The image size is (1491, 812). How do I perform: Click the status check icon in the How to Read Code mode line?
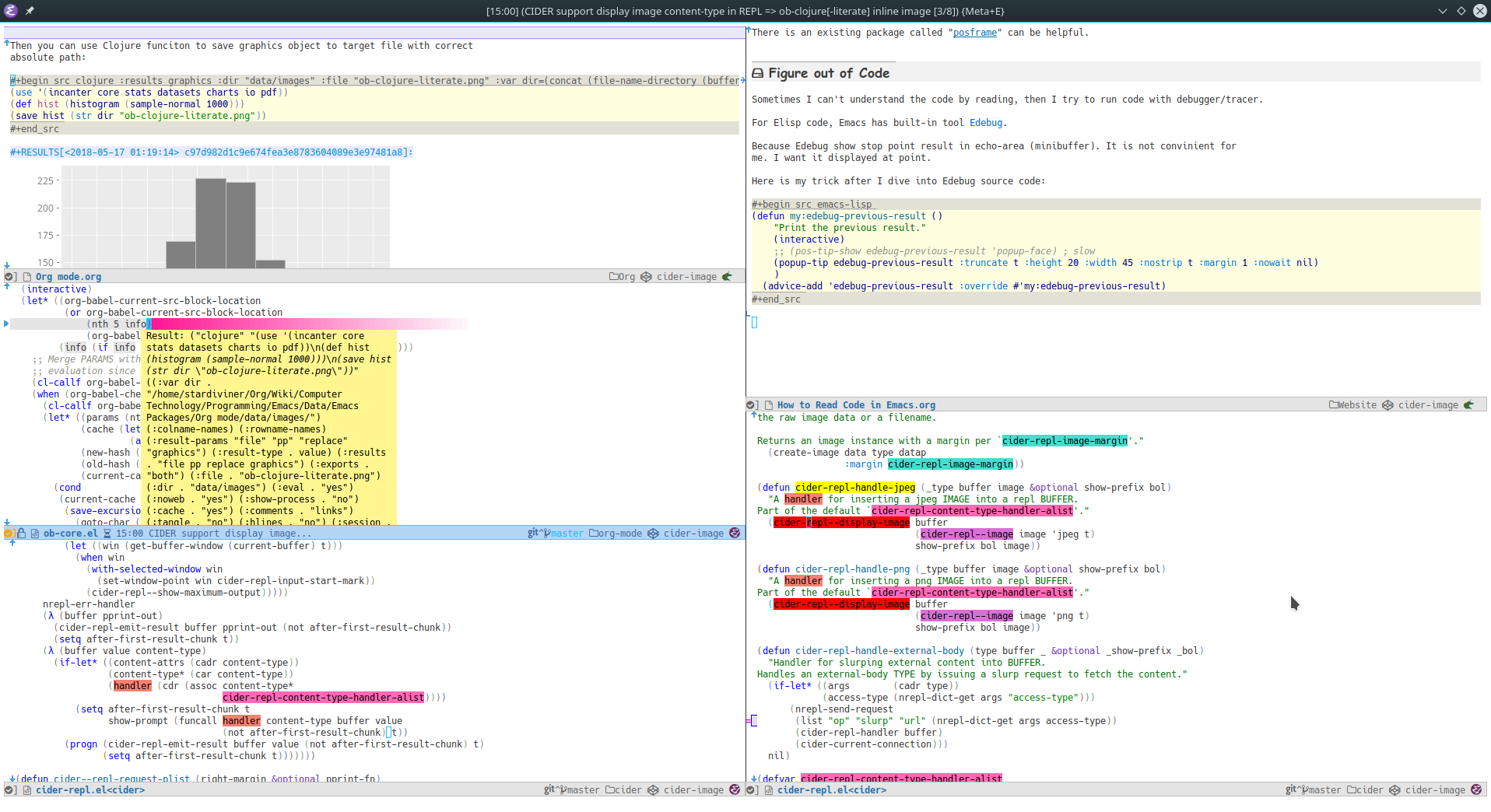click(x=751, y=405)
